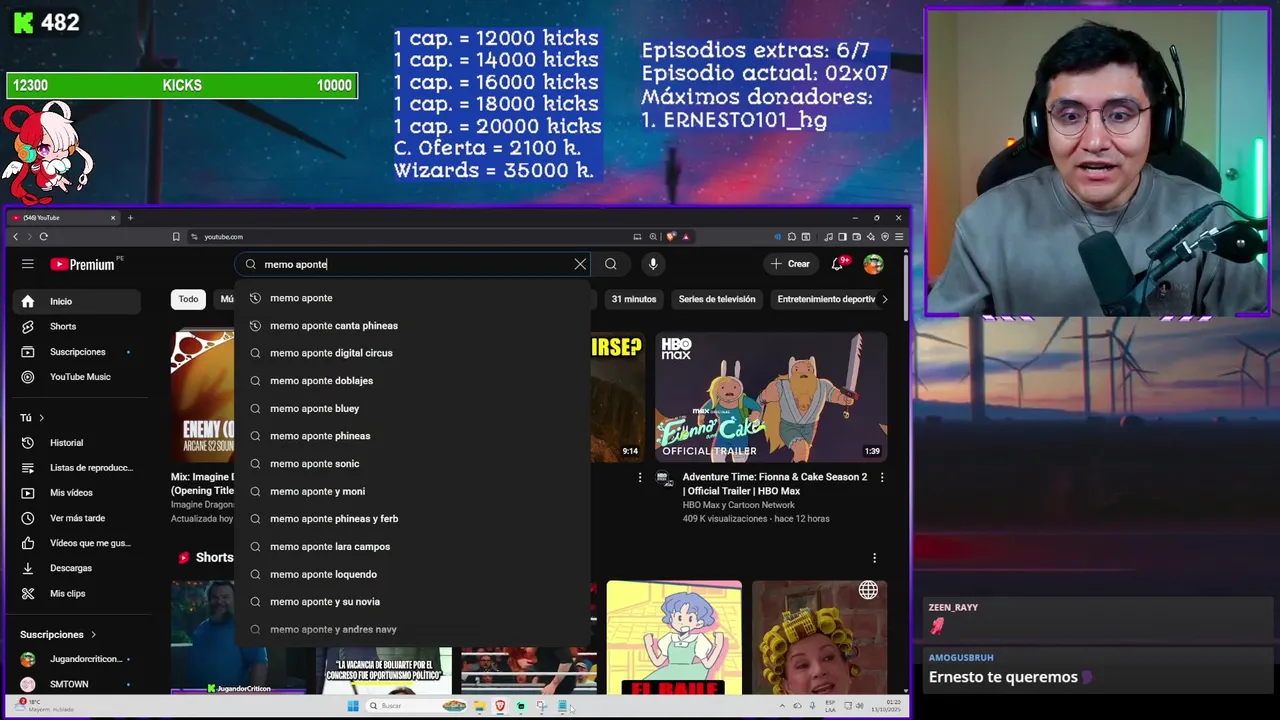This screenshot has height=720, width=1280.
Task: Select the Series de televisión chip
Action: [x=717, y=299]
